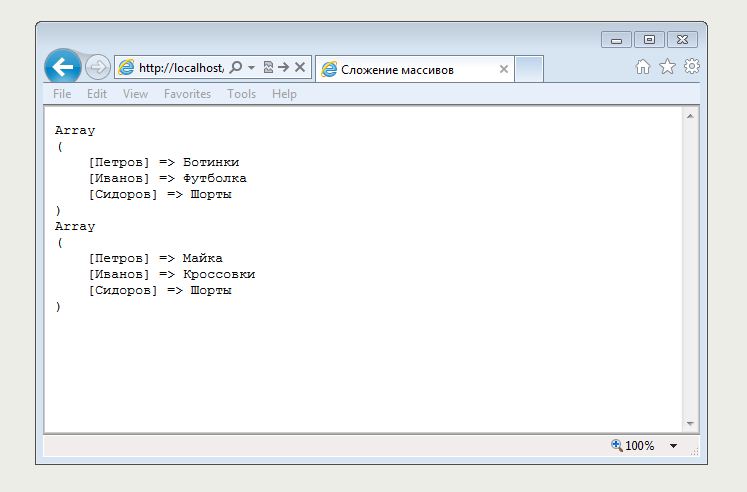Click the localhost URL address field

(180, 68)
